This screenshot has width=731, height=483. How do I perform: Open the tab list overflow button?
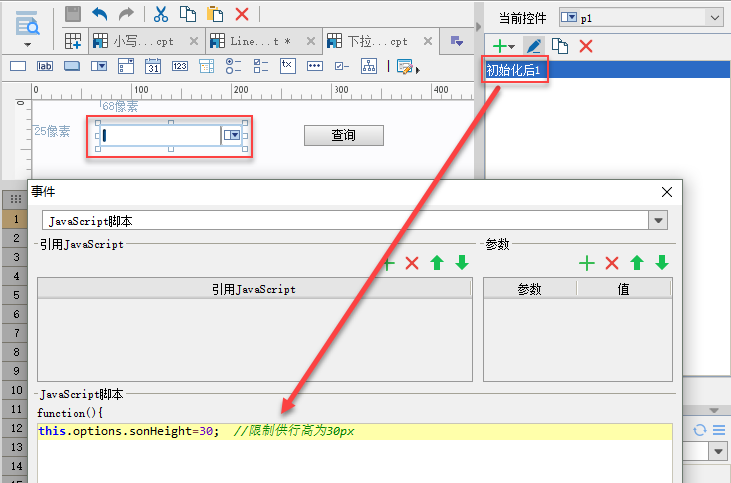(x=456, y=41)
